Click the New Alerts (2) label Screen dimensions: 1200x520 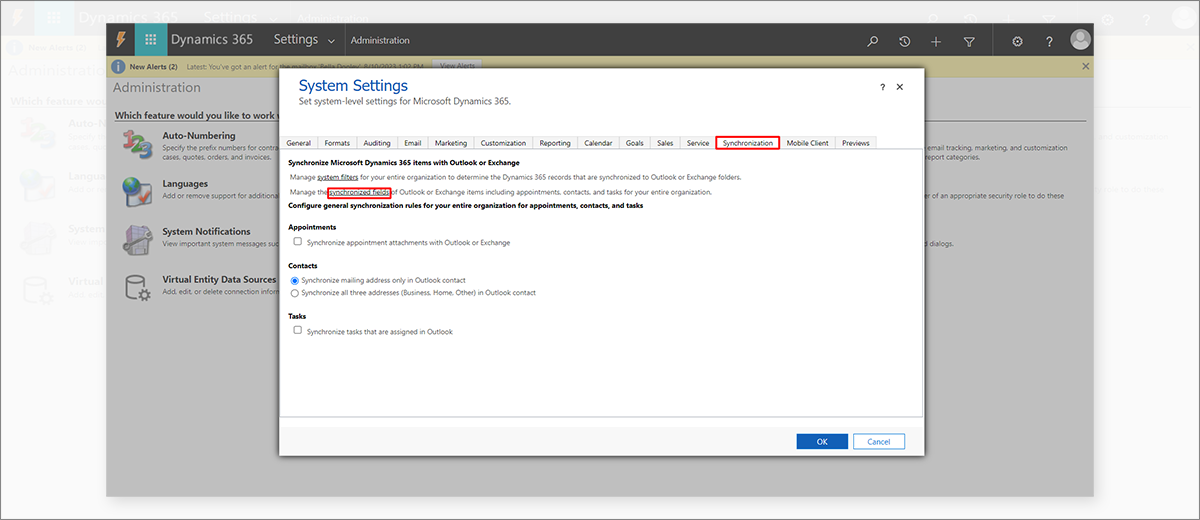[154, 67]
